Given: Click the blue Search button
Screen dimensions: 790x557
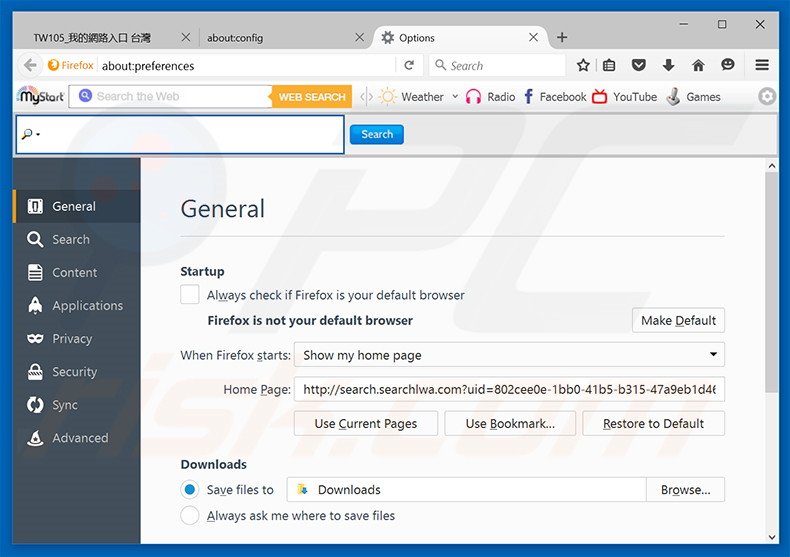Looking at the screenshot, I should pyautogui.click(x=377, y=134).
